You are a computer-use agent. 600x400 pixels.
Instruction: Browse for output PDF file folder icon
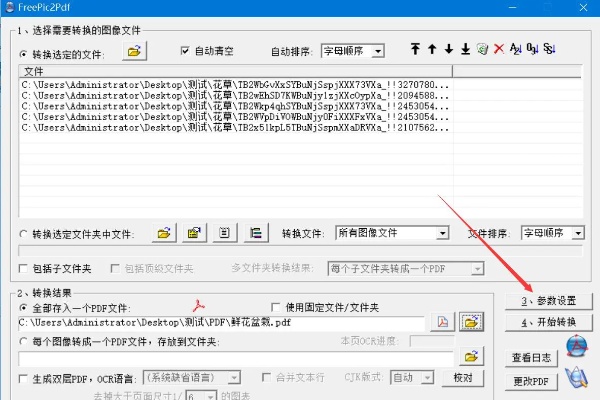point(471,322)
